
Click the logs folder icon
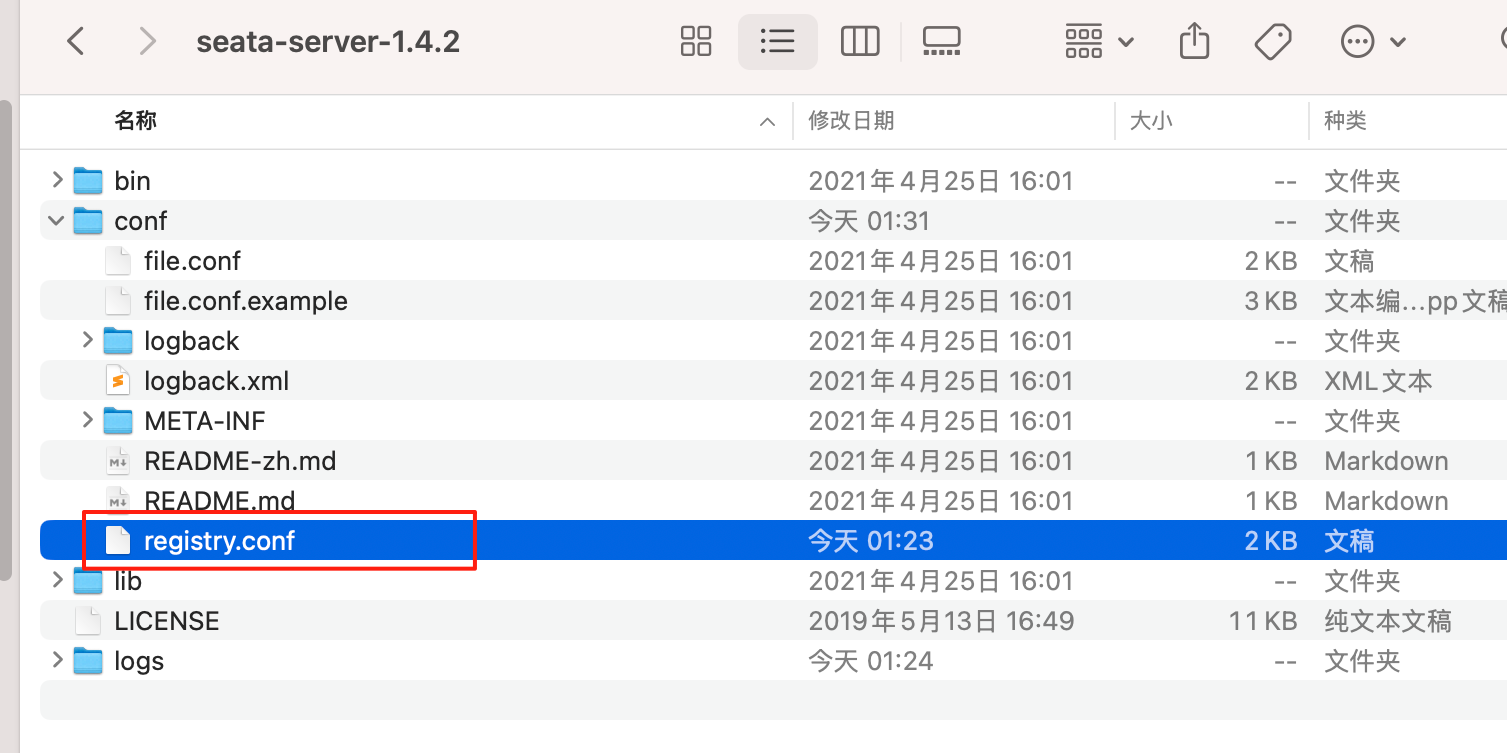point(89,661)
